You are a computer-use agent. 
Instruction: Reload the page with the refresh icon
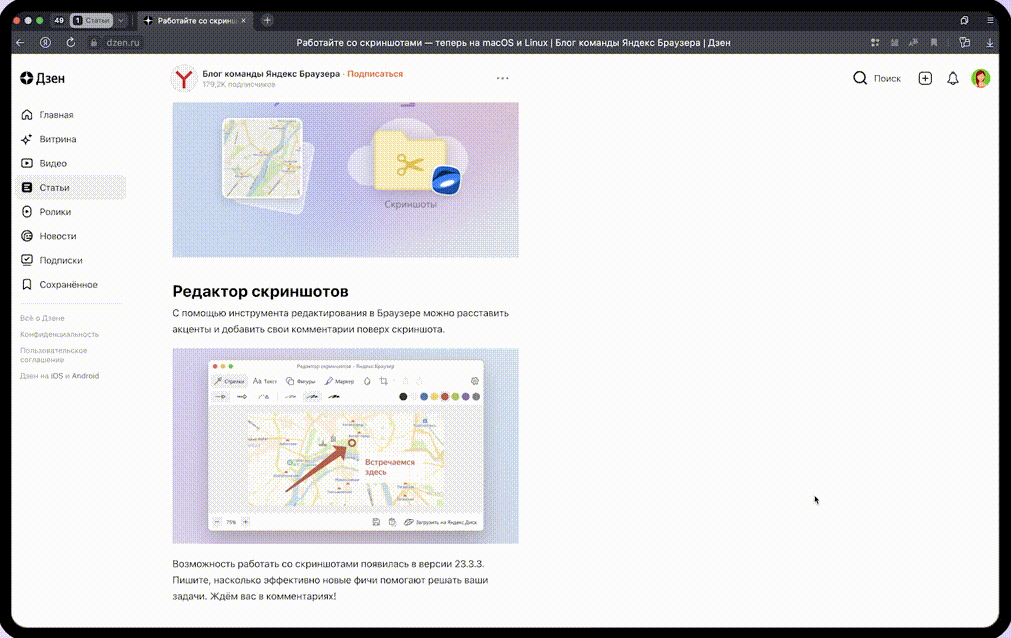(70, 43)
